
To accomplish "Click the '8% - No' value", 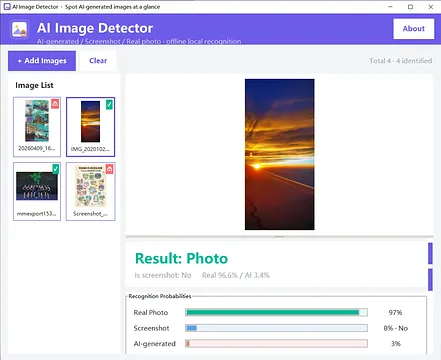I will tap(396, 328).
